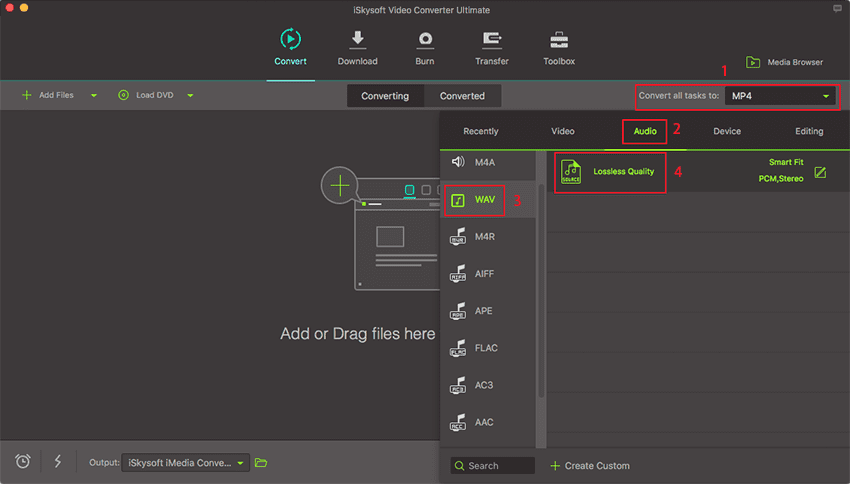Expand the Add Files dropdown arrow
The height and width of the screenshot is (484, 850).
tap(94, 96)
